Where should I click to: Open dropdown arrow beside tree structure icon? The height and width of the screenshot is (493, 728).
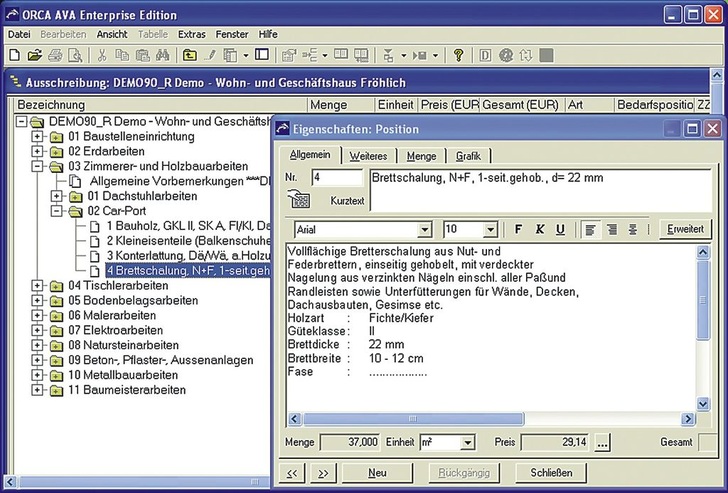(325, 55)
